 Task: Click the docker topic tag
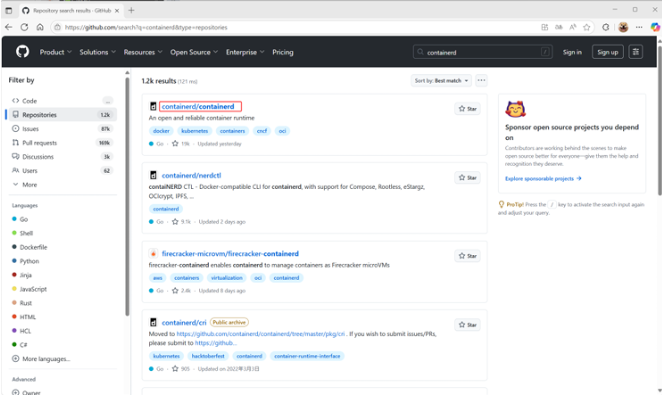161,131
